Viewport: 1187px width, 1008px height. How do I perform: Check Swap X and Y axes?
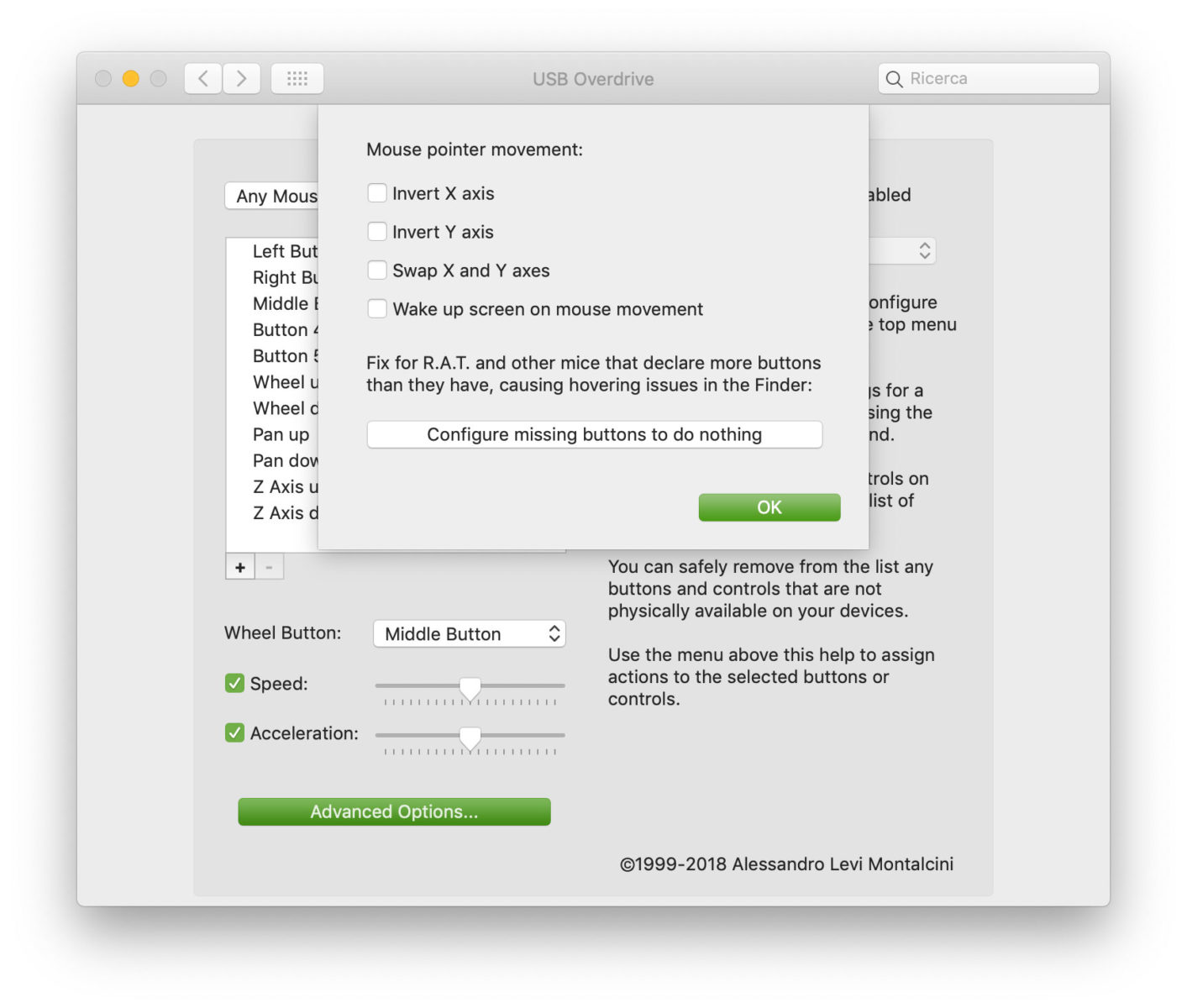[x=377, y=270]
